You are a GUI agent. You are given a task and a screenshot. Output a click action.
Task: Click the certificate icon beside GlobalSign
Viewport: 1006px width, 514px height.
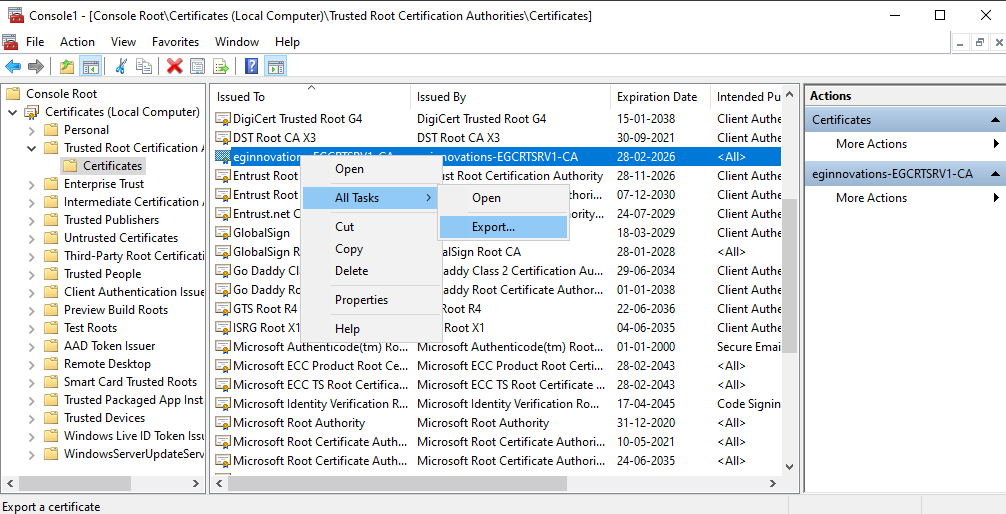click(x=223, y=233)
